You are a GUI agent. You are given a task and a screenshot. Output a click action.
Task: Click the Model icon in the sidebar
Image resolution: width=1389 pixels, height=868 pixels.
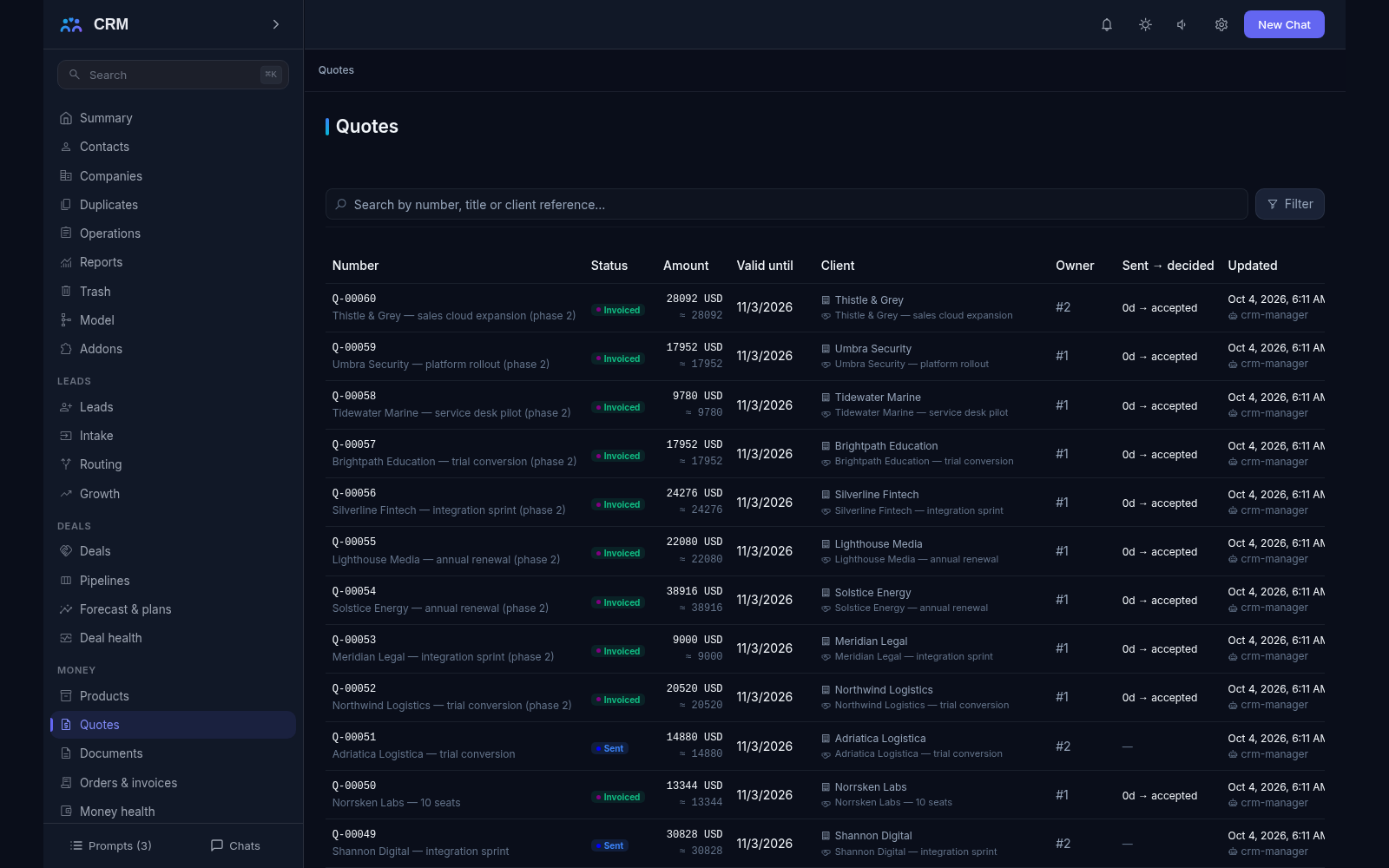(x=66, y=320)
